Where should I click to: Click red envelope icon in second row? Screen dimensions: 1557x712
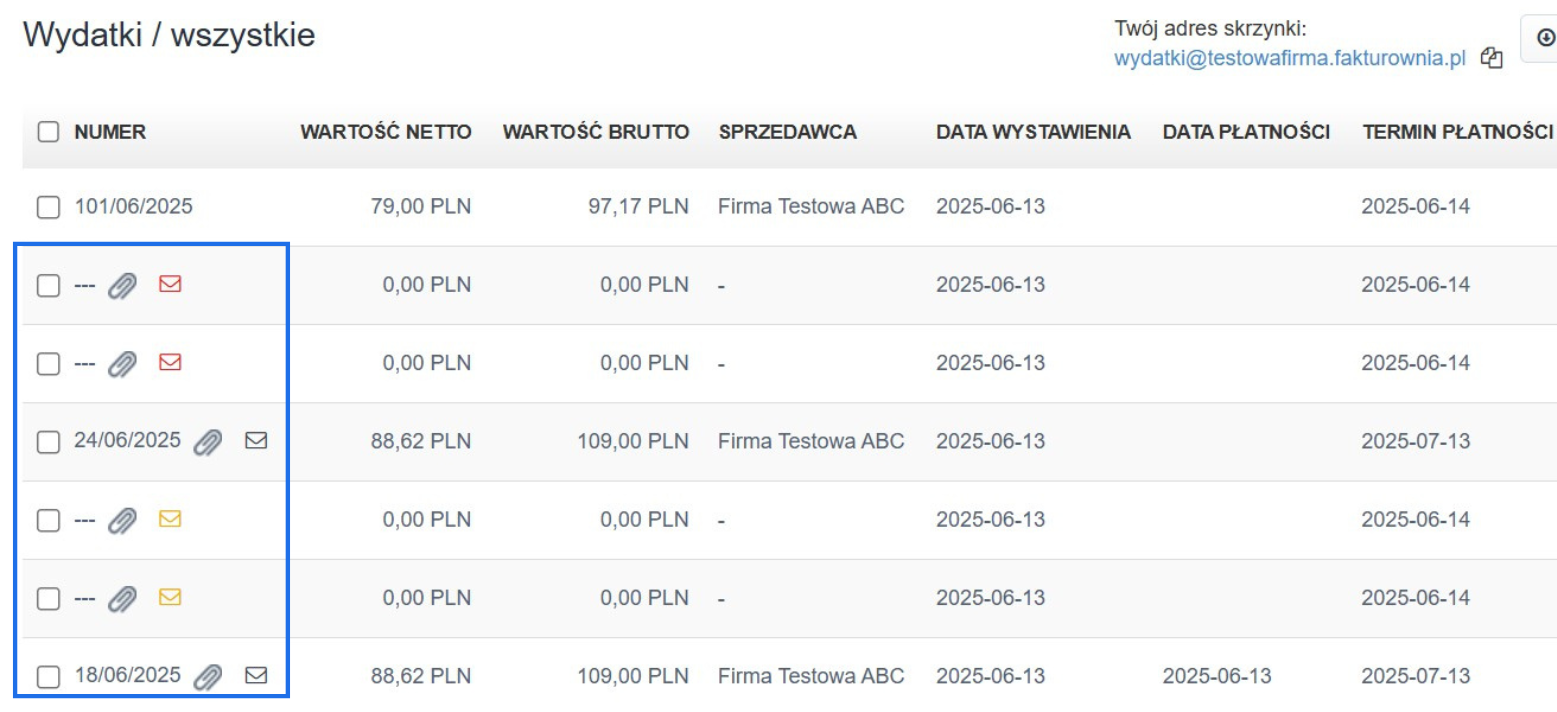170,284
